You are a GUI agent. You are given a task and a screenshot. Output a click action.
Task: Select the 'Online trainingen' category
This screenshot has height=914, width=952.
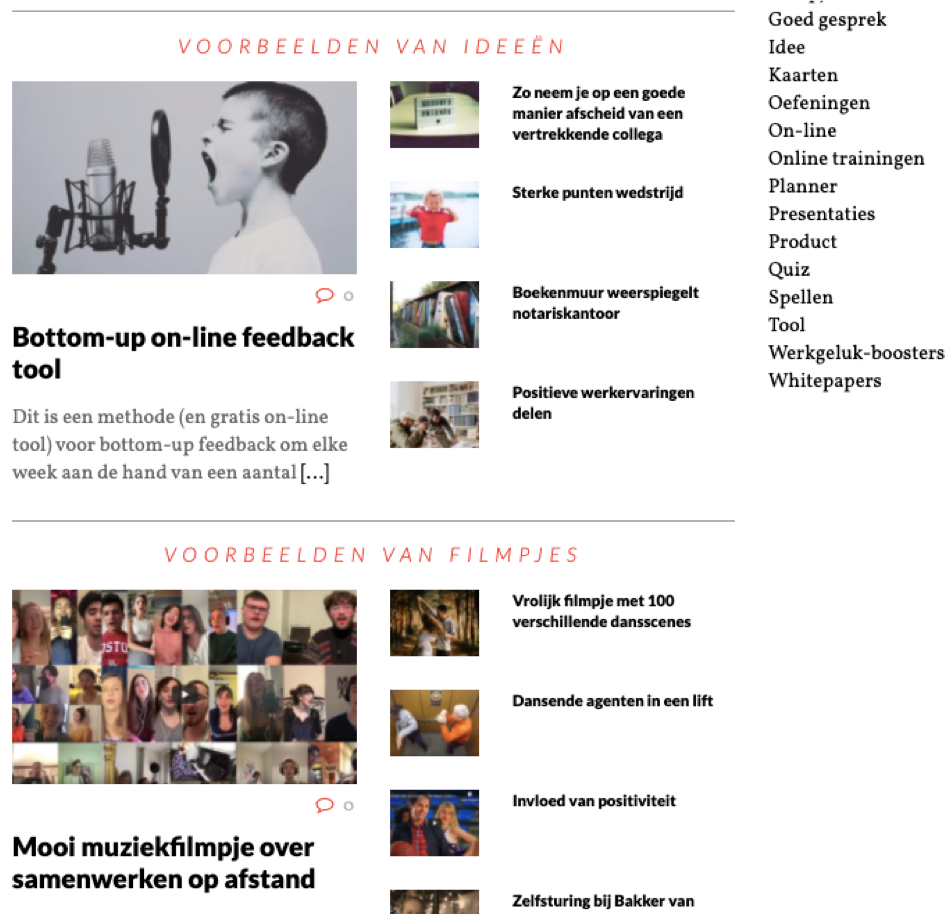(846, 159)
